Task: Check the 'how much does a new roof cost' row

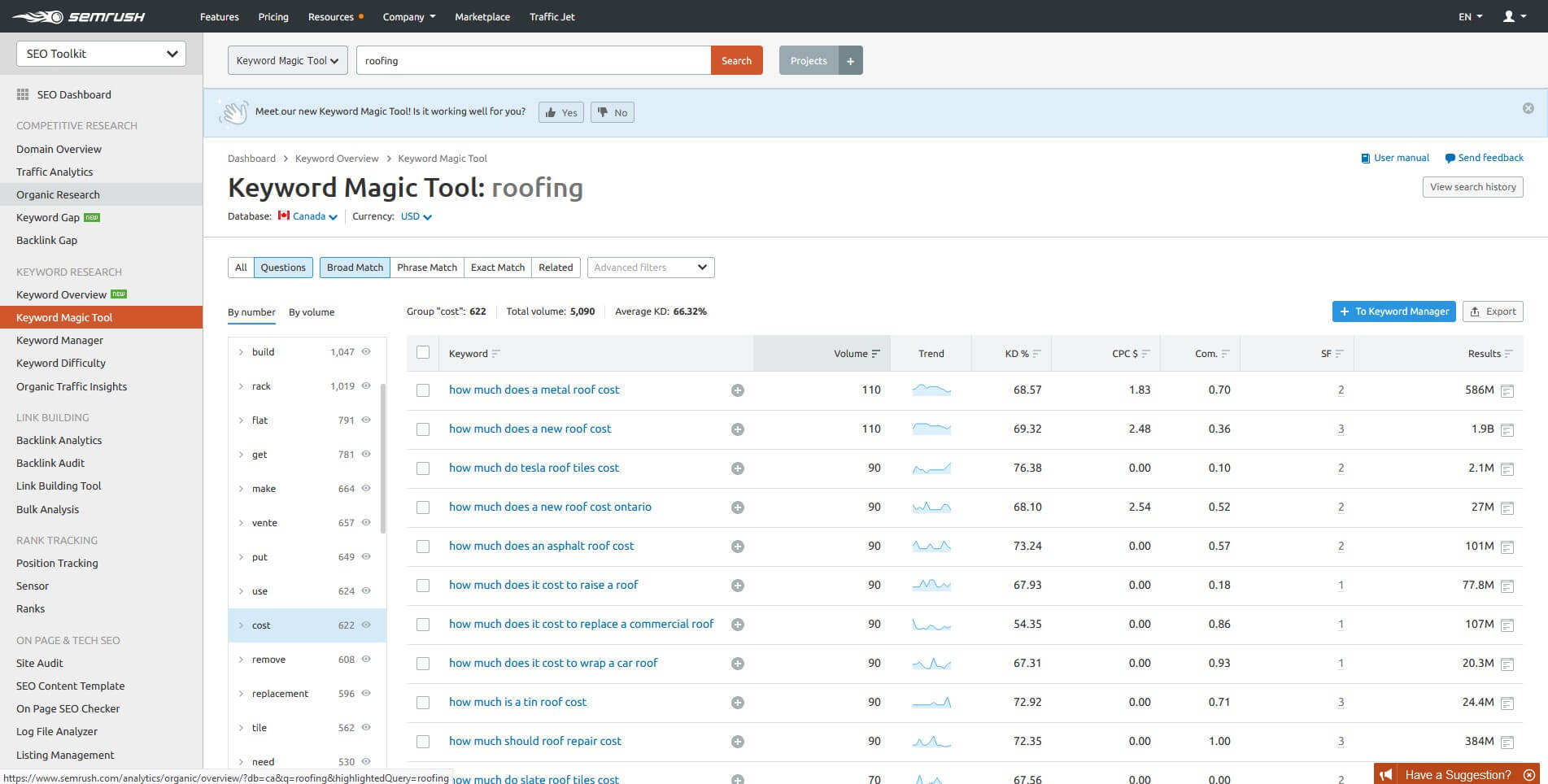Action: (423, 429)
